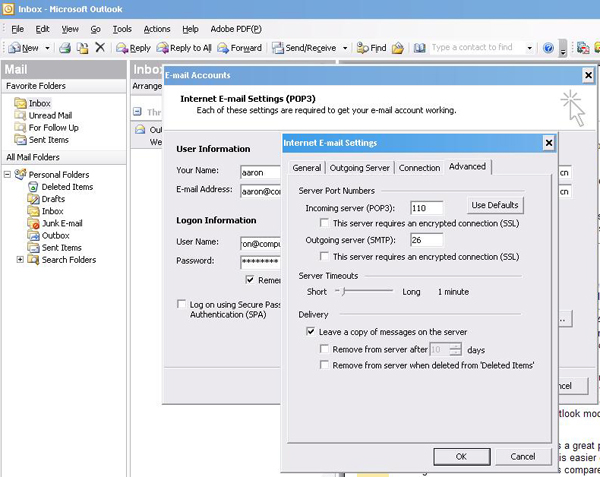Viewport: 600px width, 477px height.
Task: Select the Personal Folders root item
Action: [59, 174]
